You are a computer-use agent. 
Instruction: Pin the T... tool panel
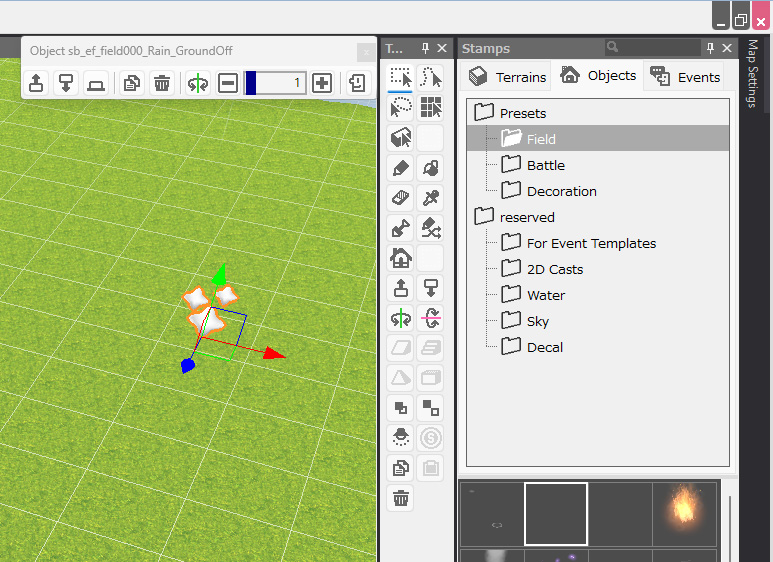pos(425,48)
